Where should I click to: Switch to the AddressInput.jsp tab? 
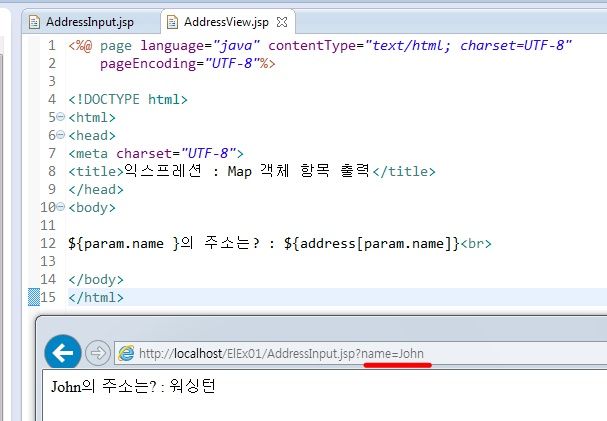point(91,22)
